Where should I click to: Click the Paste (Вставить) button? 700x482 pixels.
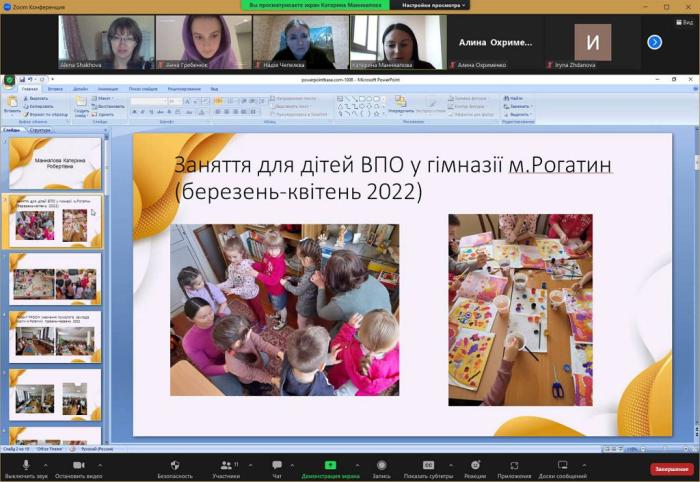[x=12, y=106]
